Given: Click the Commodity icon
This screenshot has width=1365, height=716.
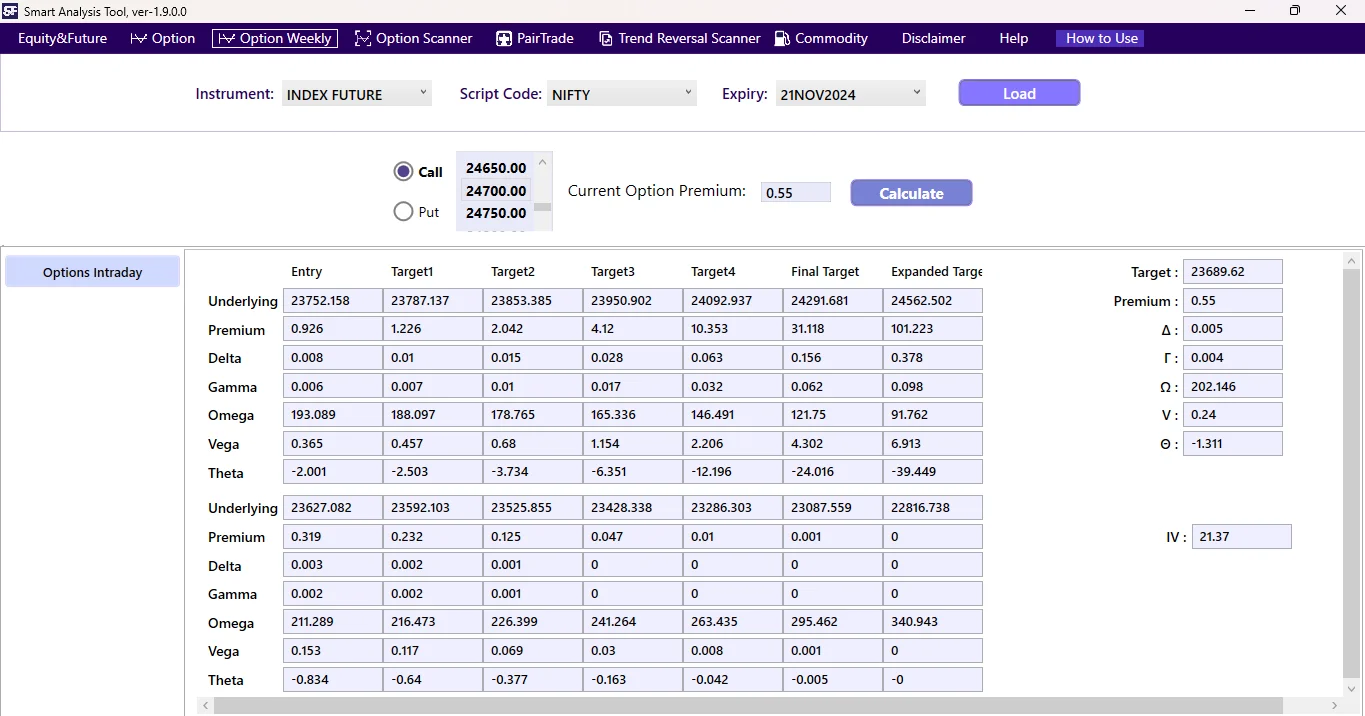Looking at the screenshot, I should pyautogui.click(x=781, y=38).
